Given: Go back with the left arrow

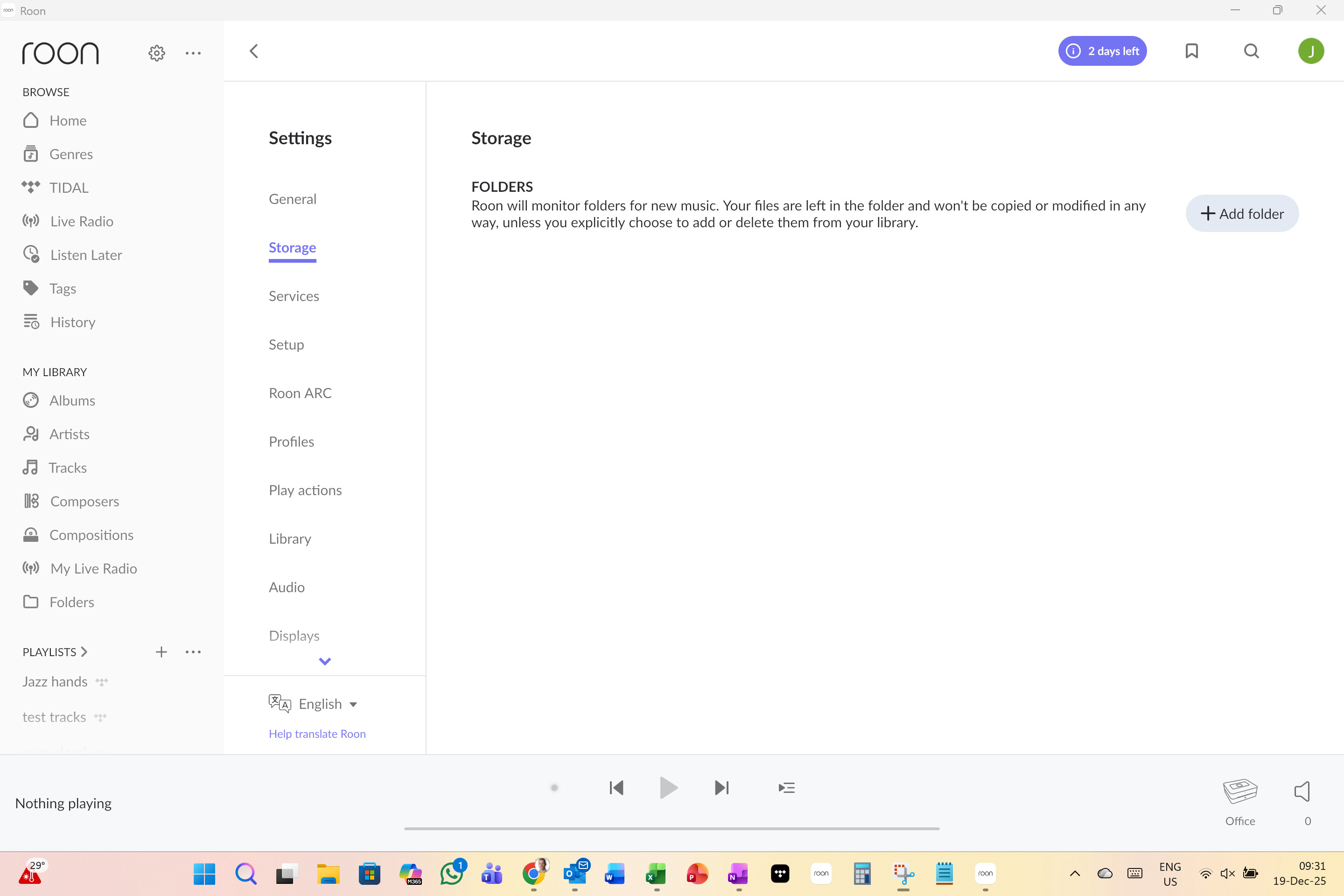Looking at the screenshot, I should pyautogui.click(x=254, y=51).
